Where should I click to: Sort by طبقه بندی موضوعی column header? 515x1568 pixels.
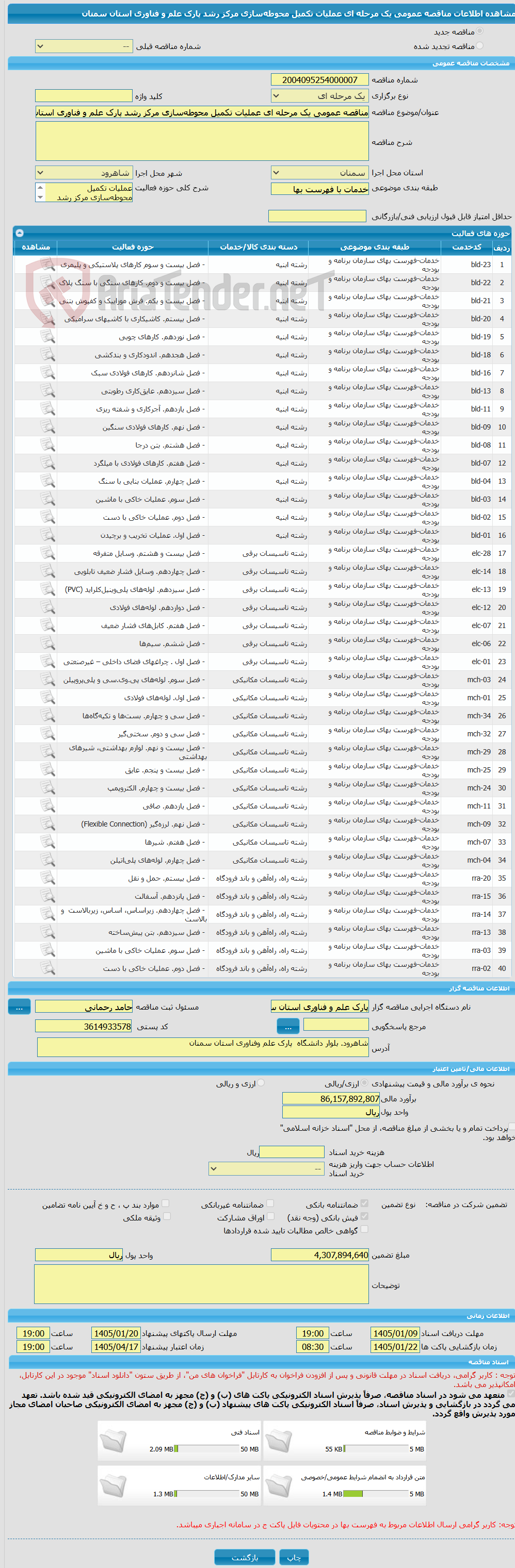pos(375,246)
